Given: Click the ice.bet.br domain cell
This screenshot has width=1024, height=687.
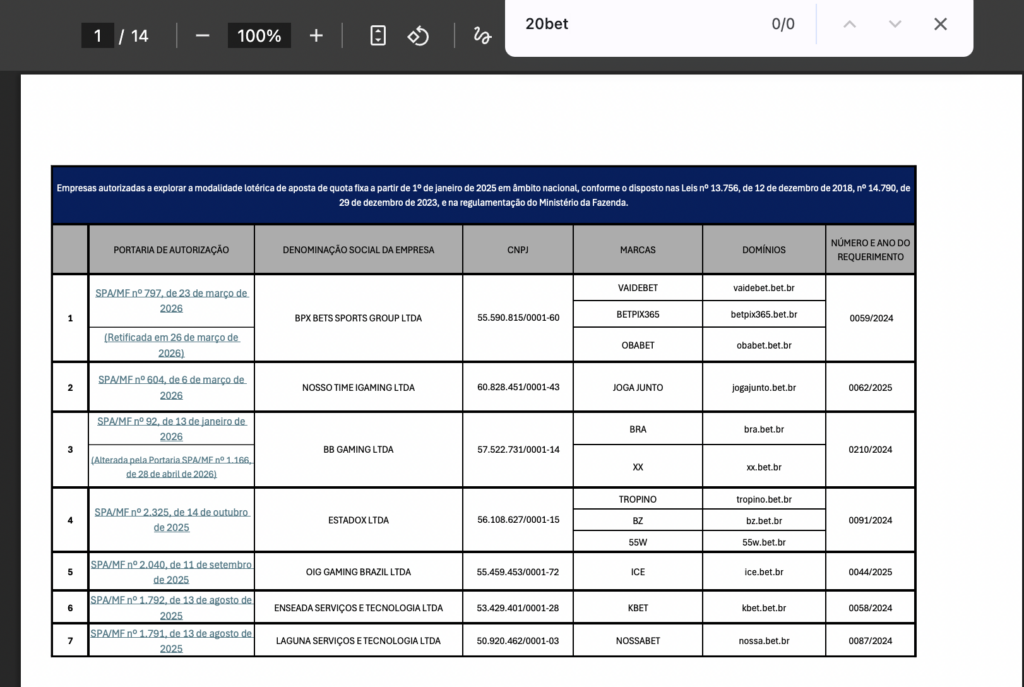Looking at the screenshot, I should tap(763, 572).
